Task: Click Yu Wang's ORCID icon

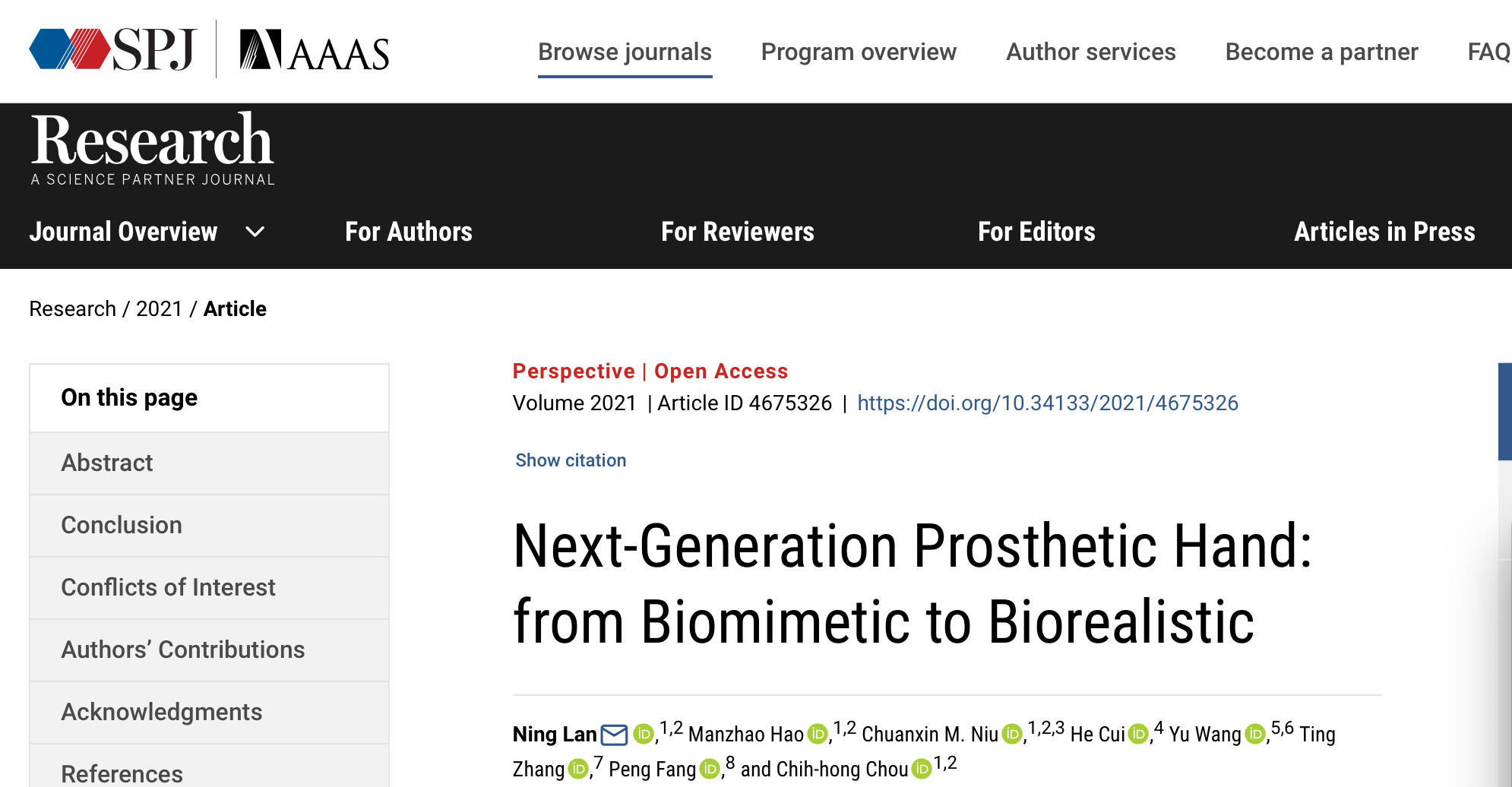Action: (1255, 734)
